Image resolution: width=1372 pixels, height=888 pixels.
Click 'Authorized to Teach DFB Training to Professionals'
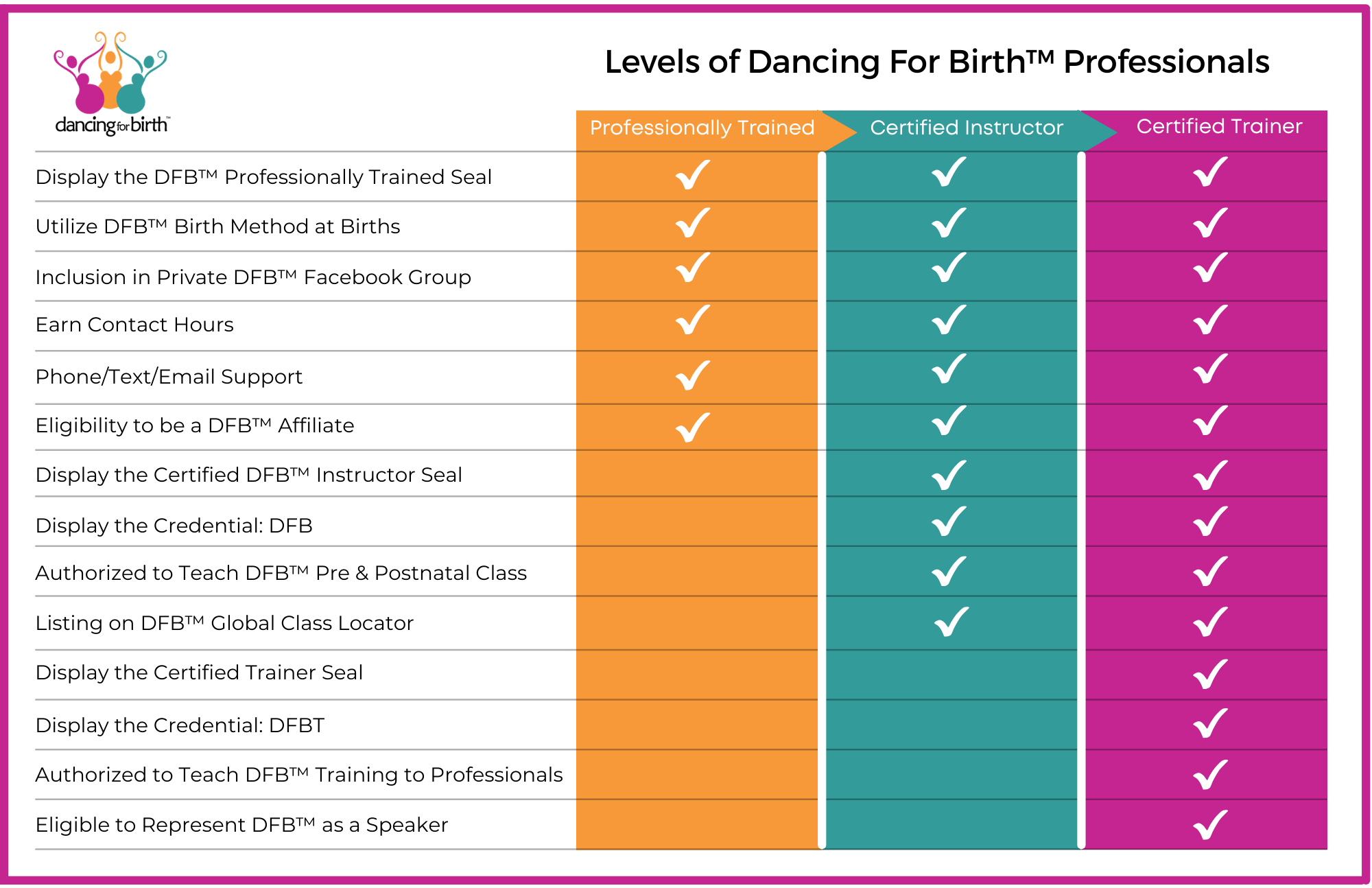tap(298, 775)
